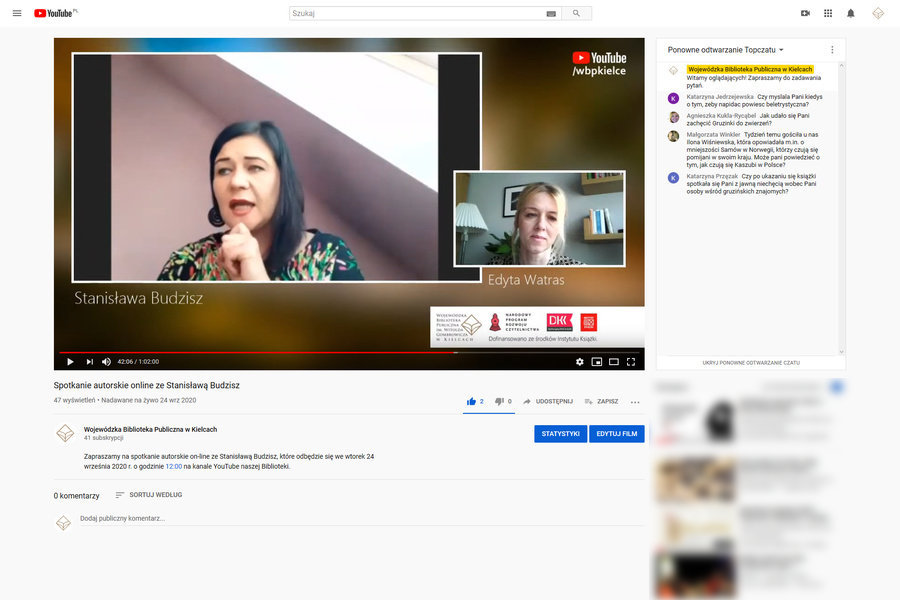Viewport: 900px width, 600px height.
Task: Click the create video camera icon
Action: pyautogui.click(x=805, y=13)
